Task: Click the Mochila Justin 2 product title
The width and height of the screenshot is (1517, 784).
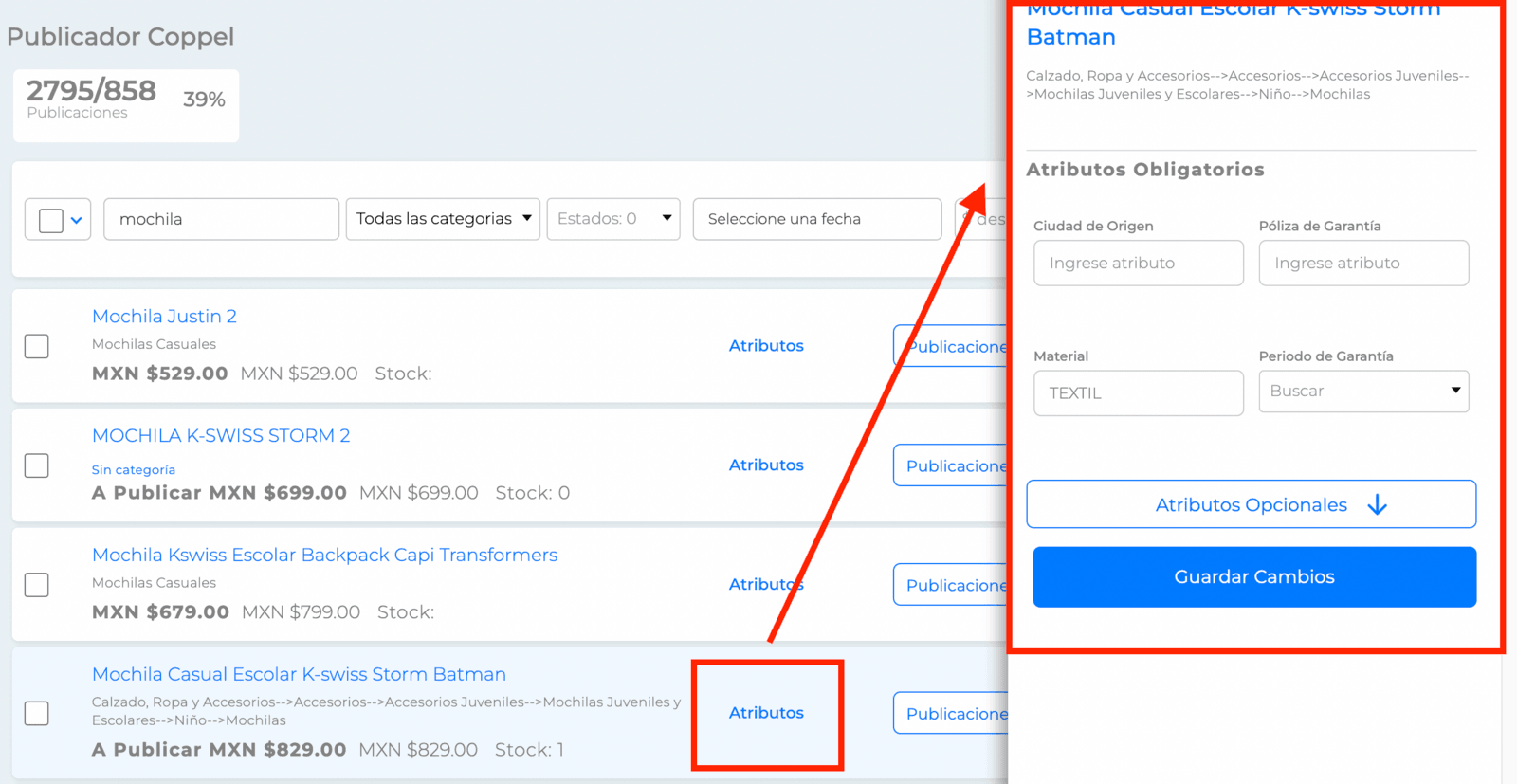Action: tap(164, 317)
